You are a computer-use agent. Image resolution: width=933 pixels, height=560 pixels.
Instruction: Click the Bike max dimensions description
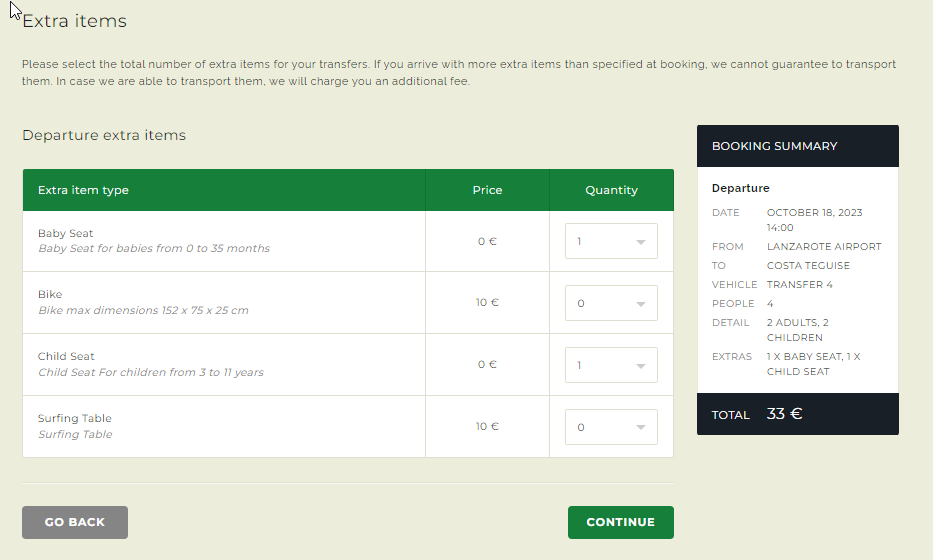(143, 310)
